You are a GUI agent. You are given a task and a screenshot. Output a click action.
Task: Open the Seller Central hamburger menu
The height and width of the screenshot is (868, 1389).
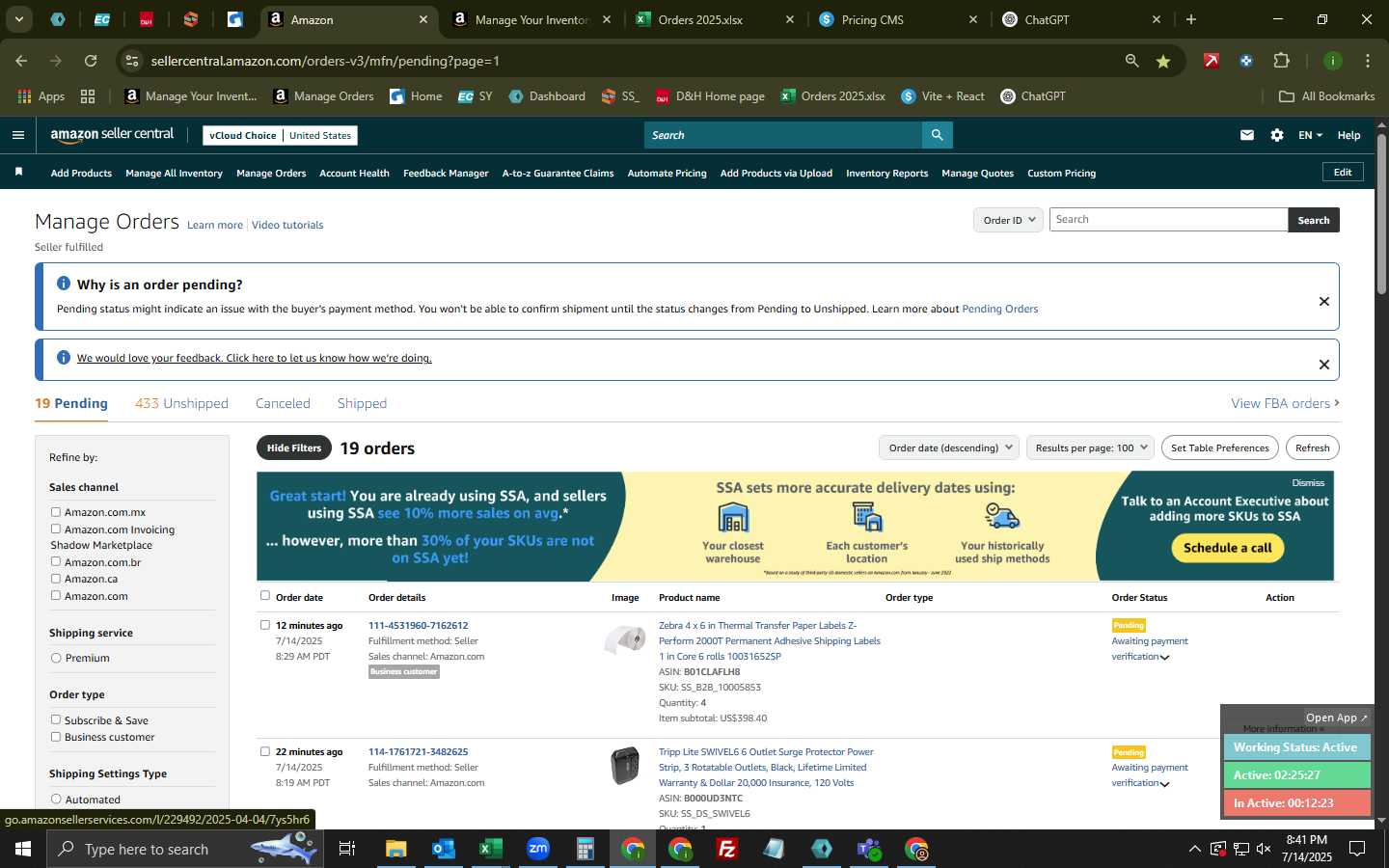[17, 135]
